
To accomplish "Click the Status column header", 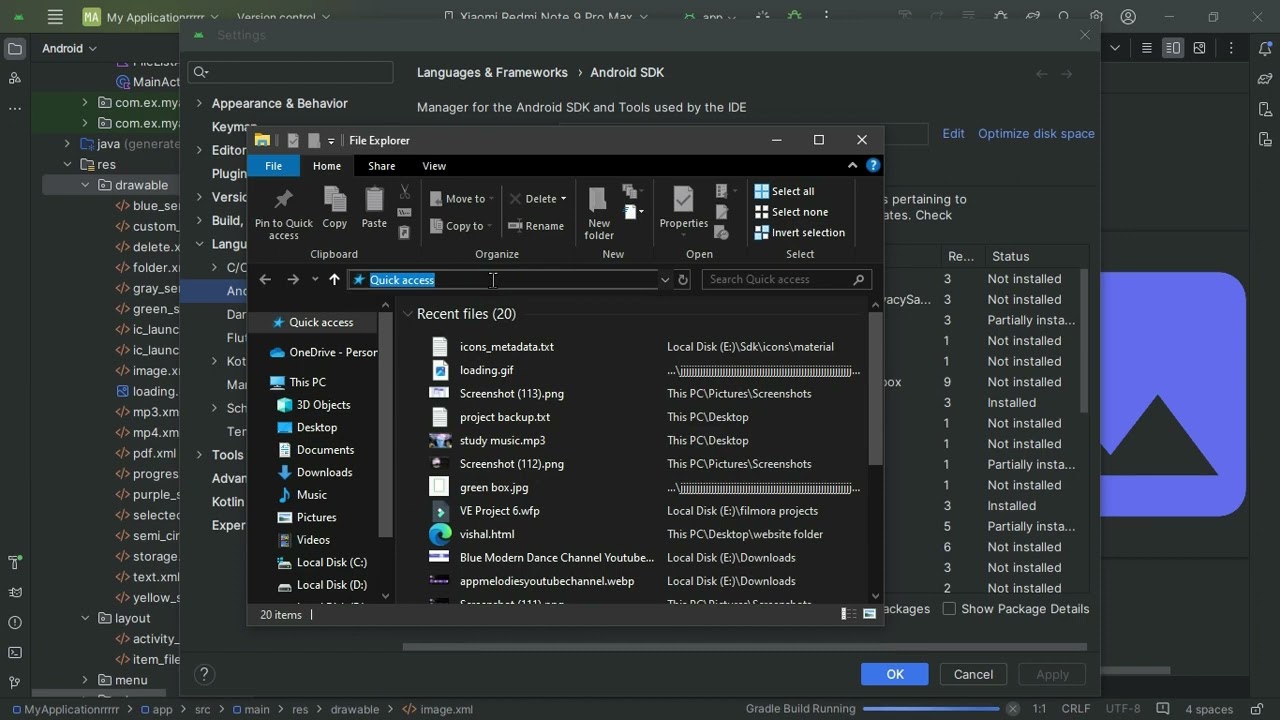I will [1010, 257].
